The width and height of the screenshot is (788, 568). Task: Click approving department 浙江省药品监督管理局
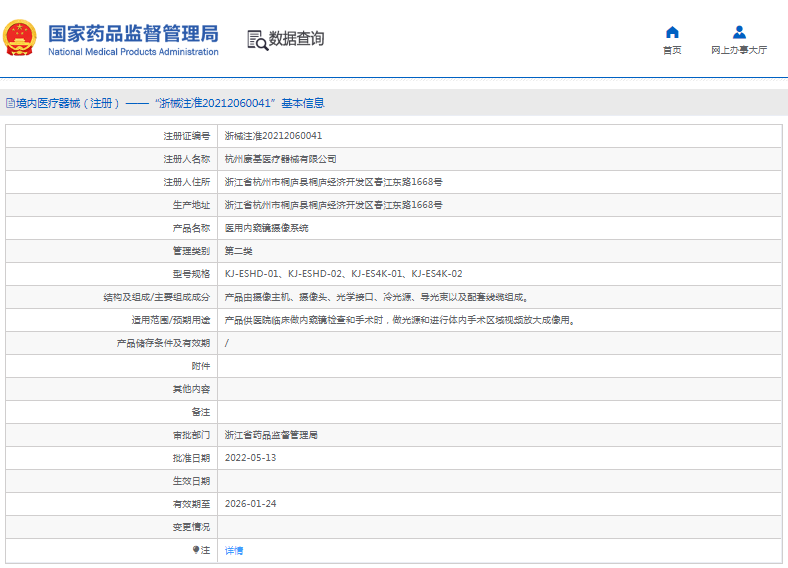click(x=271, y=435)
